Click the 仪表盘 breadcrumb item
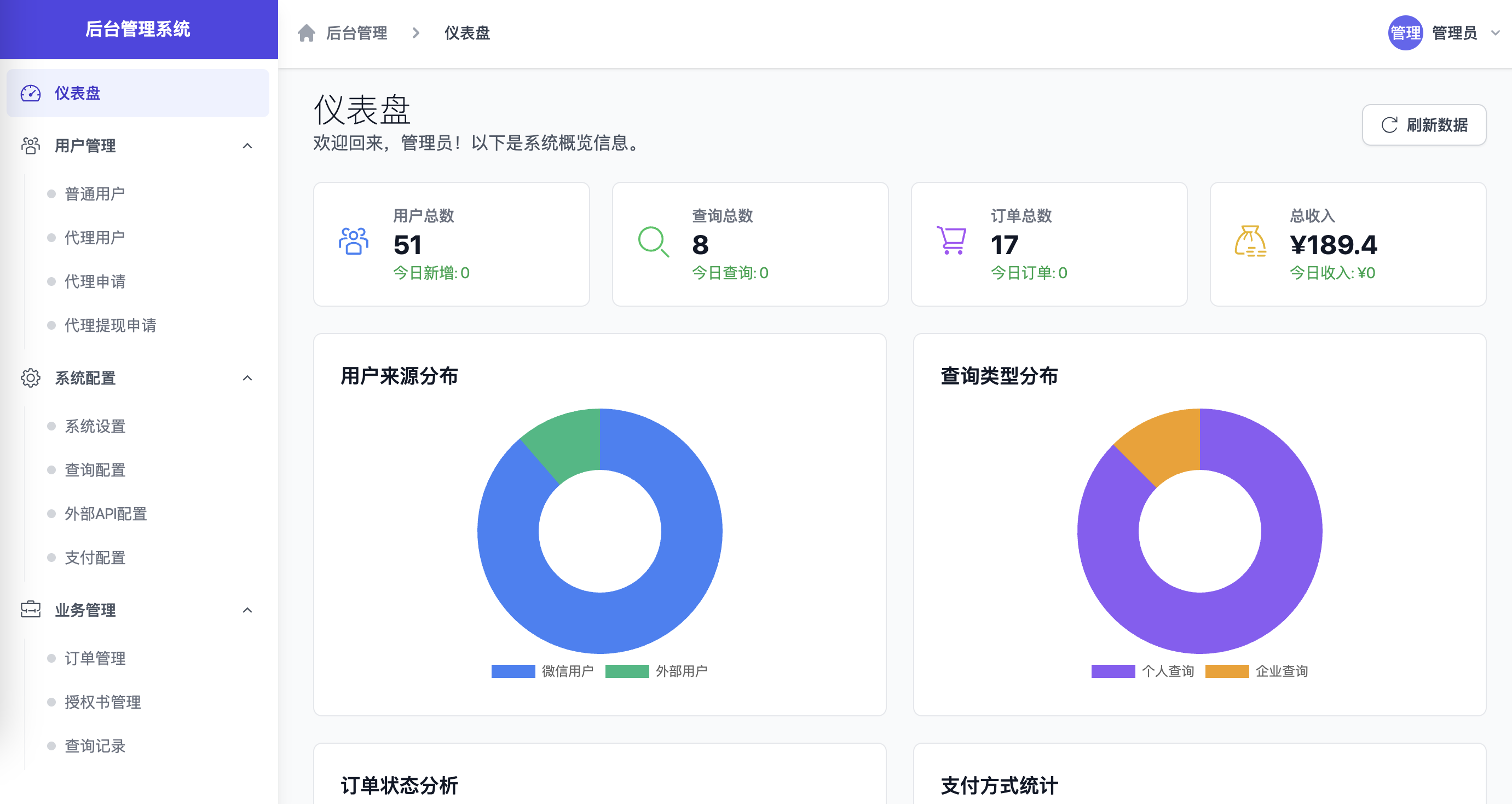This screenshot has height=804, width=1512. tap(466, 33)
